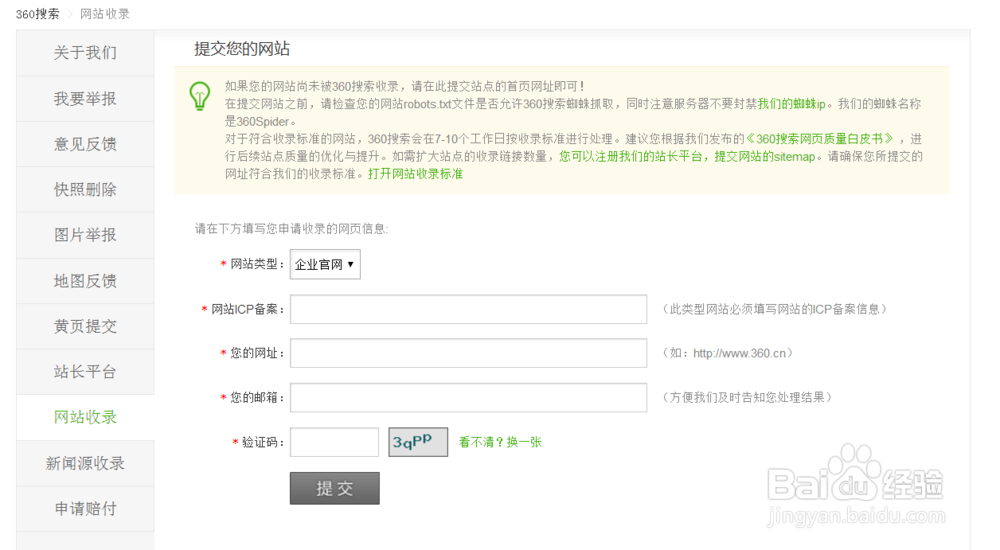Viewport: 1000px width, 550px height.
Task: Focus the 您的网址 input field
Action: click(469, 353)
